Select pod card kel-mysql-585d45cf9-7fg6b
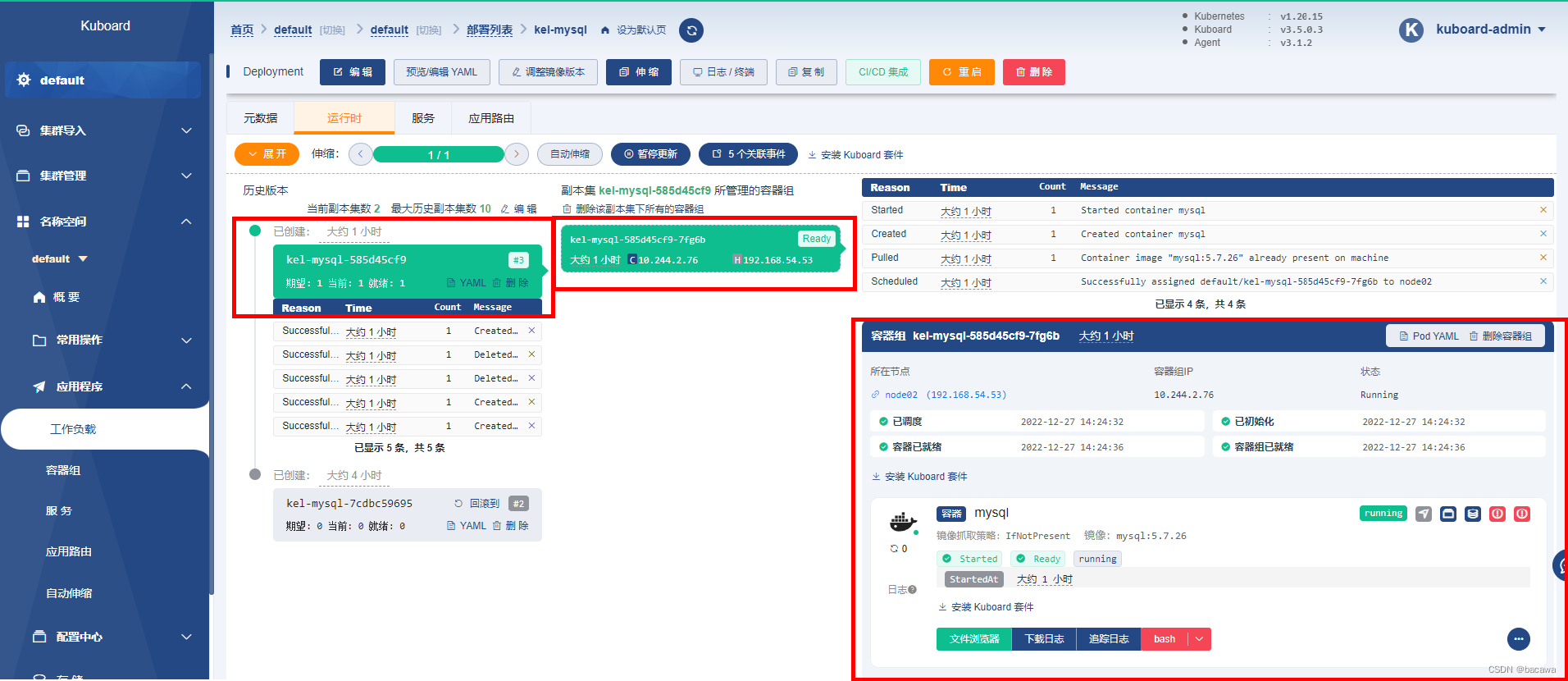Viewport: 1568px width, 681px height. click(x=700, y=249)
